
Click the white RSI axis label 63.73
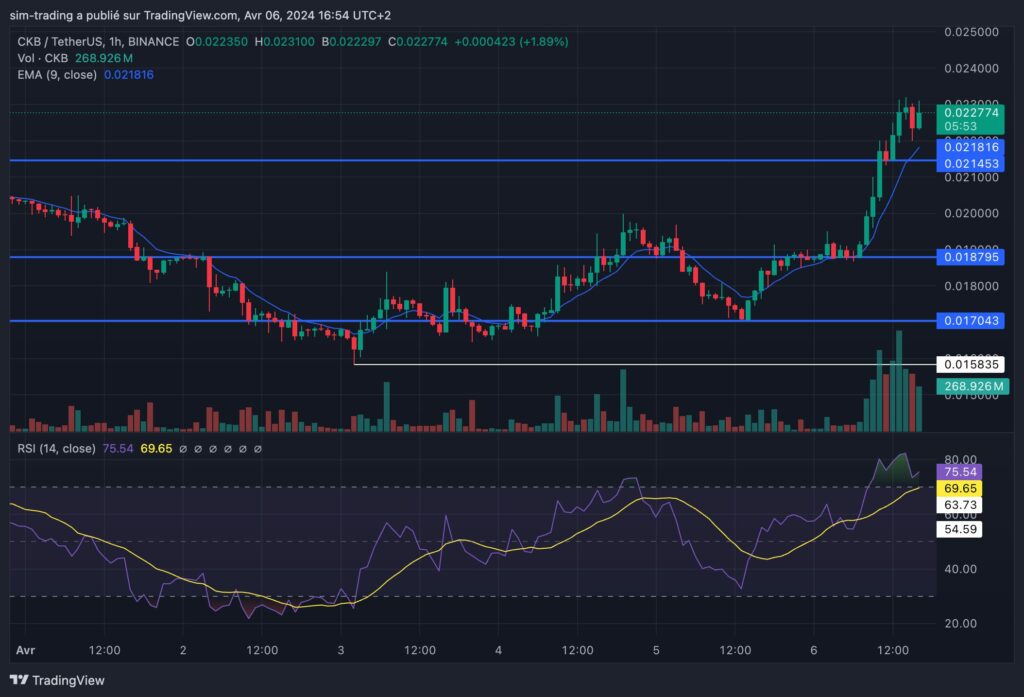pyautogui.click(x=959, y=505)
